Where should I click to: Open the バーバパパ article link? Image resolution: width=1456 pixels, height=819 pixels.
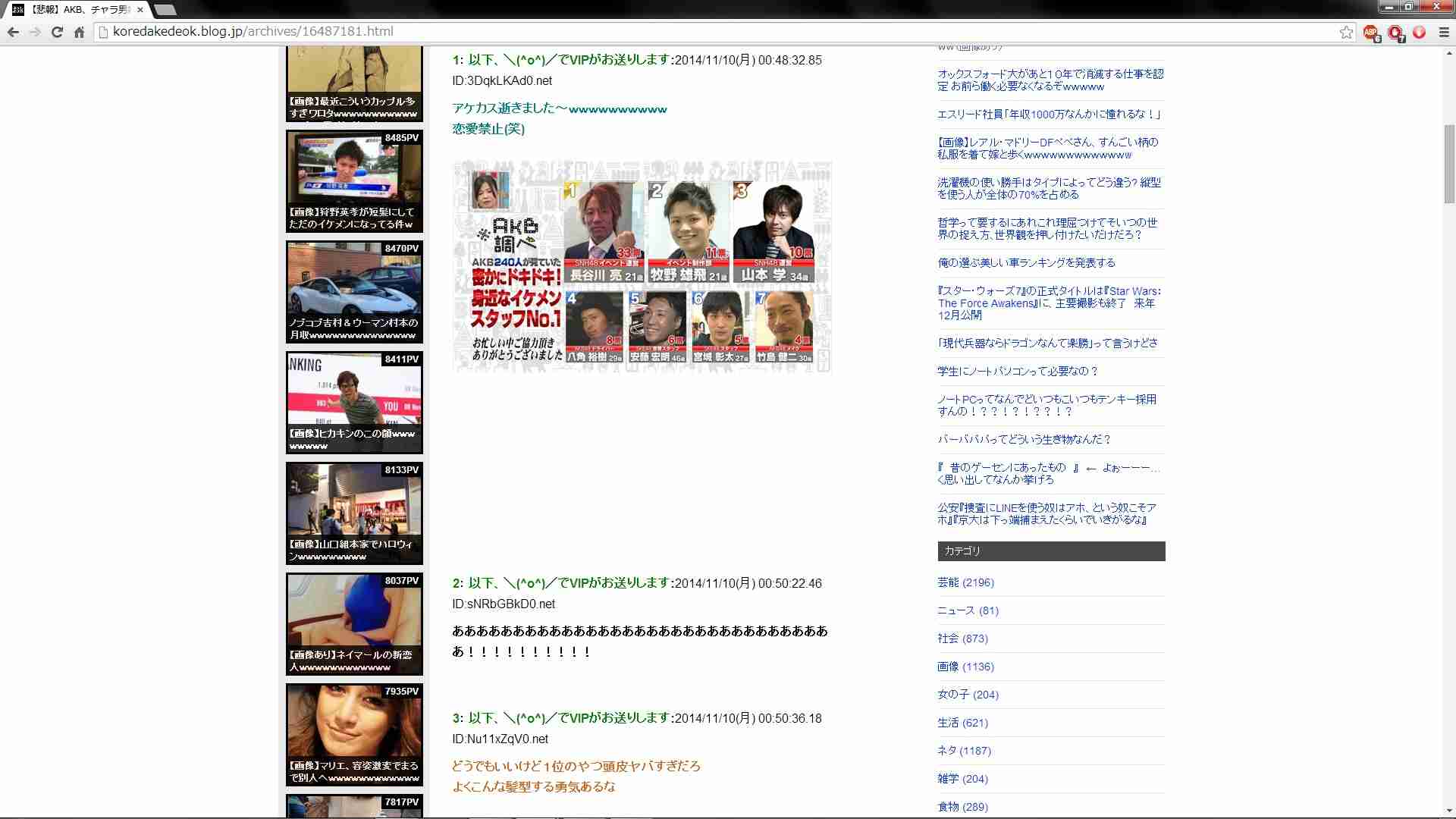click(1024, 440)
